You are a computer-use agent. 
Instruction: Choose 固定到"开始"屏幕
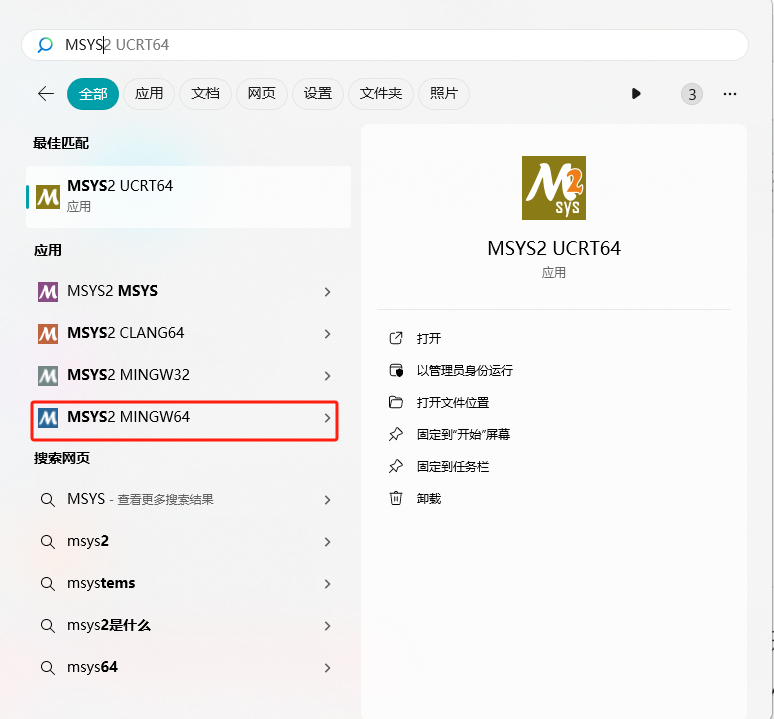pos(463,435)
